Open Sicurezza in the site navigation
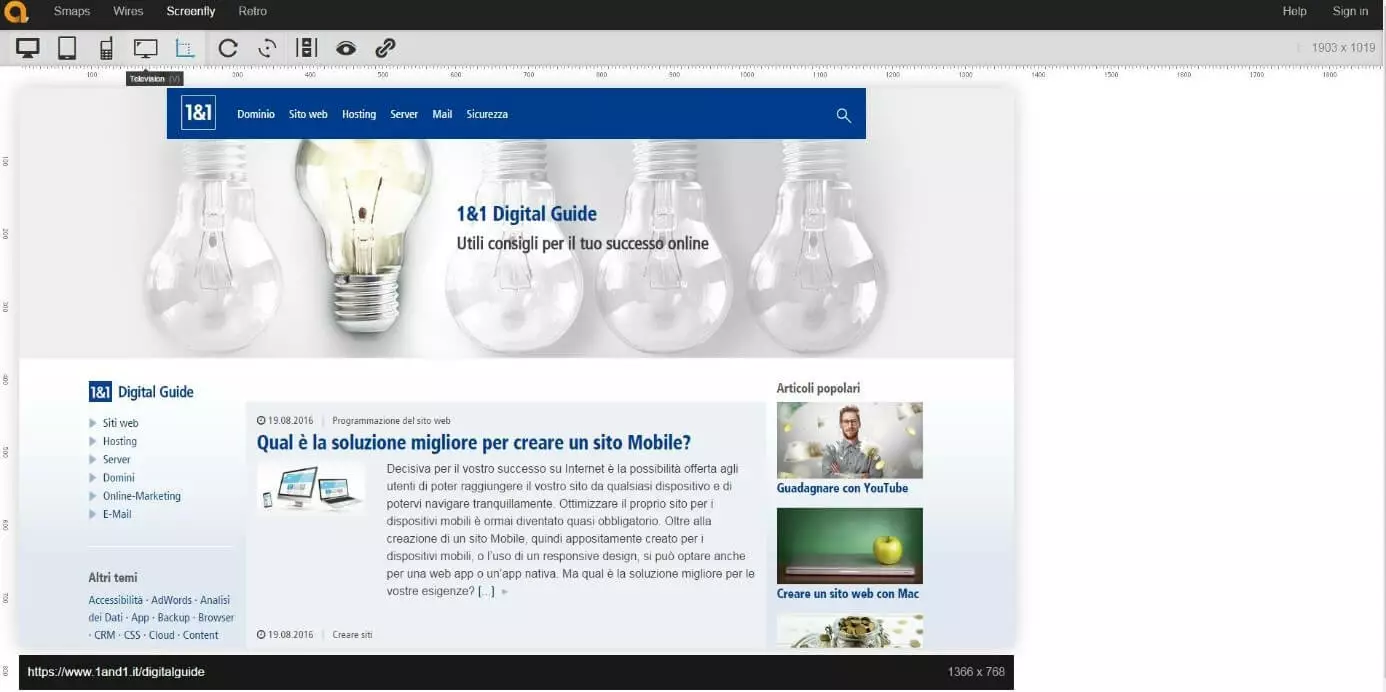1386x692 pixels. 487,114
